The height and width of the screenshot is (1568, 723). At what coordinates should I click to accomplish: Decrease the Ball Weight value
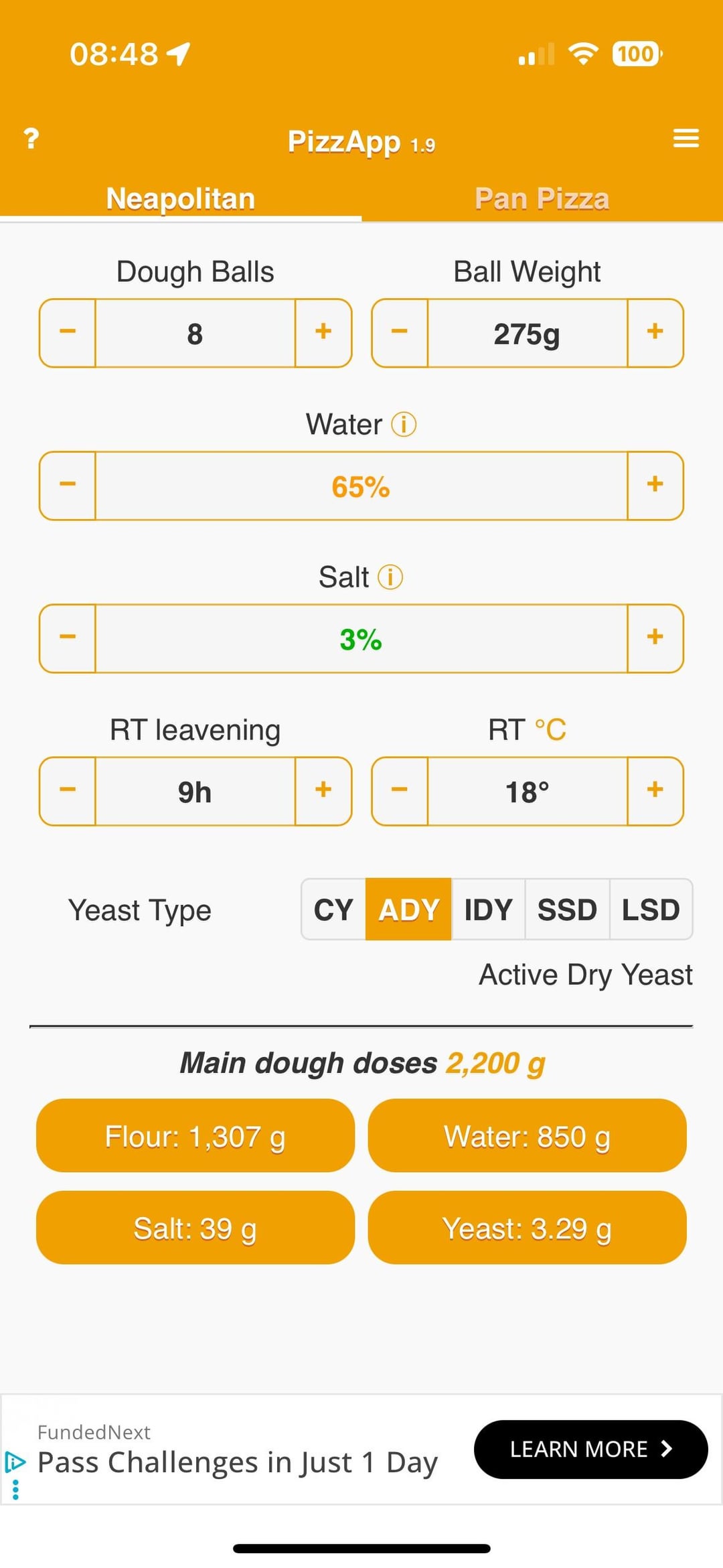[x=400, y=333]
